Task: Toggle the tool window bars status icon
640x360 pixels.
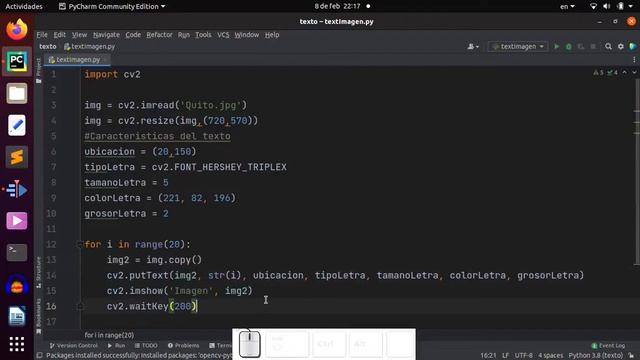Action: click(x=40, y=356)
